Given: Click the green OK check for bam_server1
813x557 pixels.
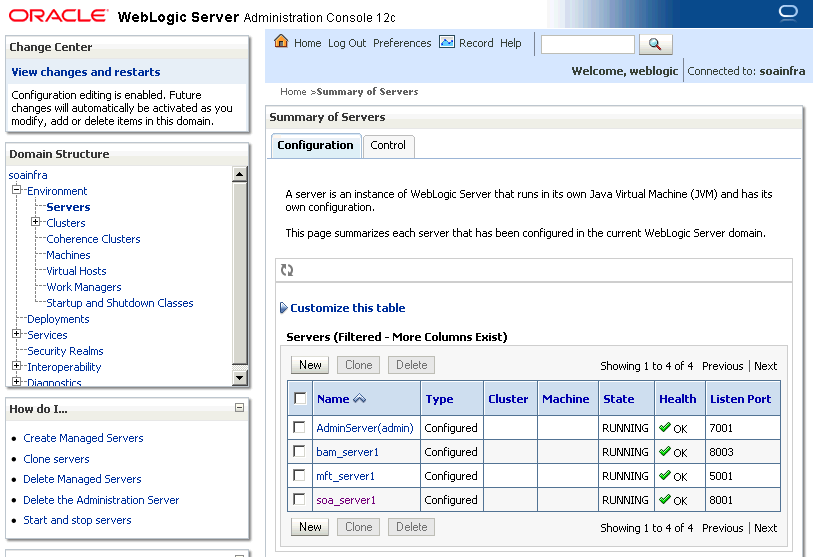Looking at the screenshot, I should pos(665,451).
